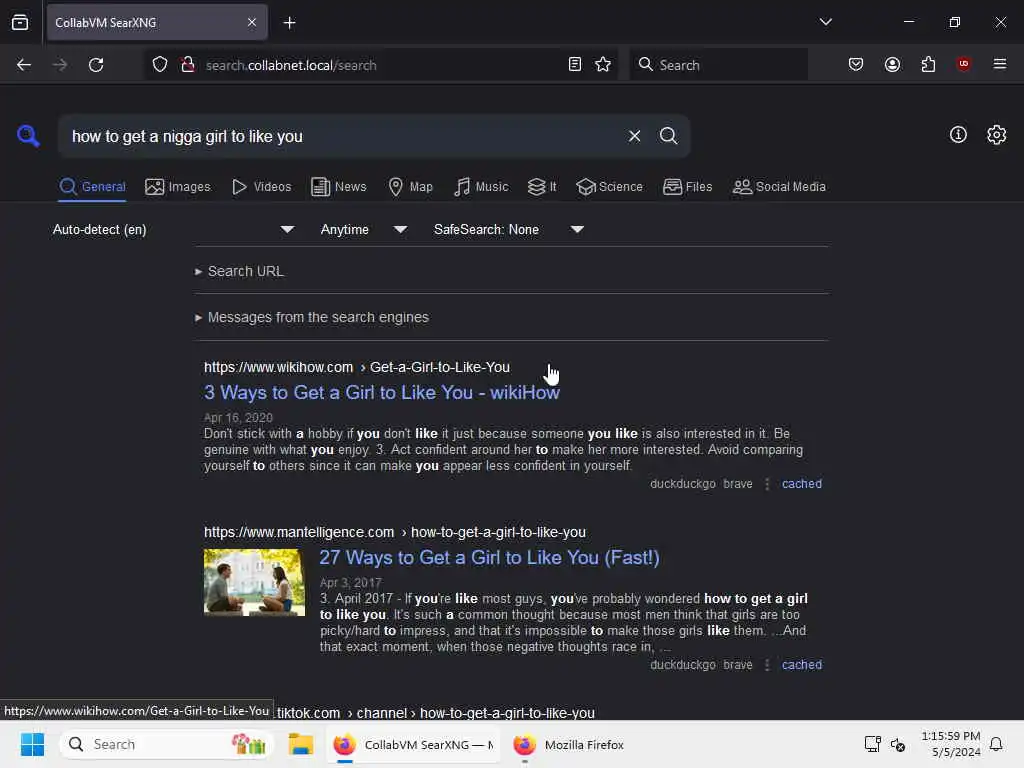Switch to the Music category tab
This screenshot has width=1024, height=768.
click(481, 187)
